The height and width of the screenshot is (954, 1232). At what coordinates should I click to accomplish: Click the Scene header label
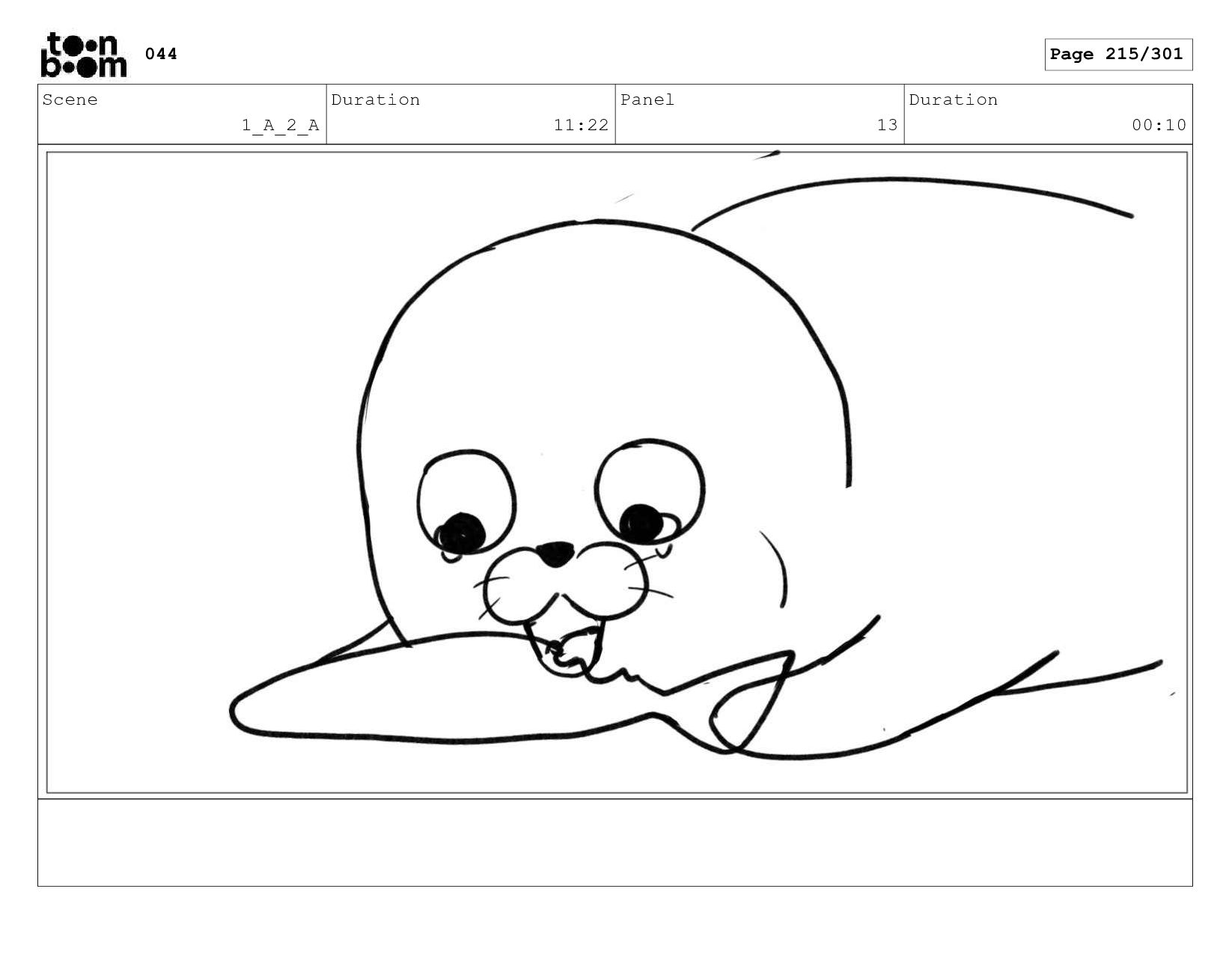click(x=70, y=100)
